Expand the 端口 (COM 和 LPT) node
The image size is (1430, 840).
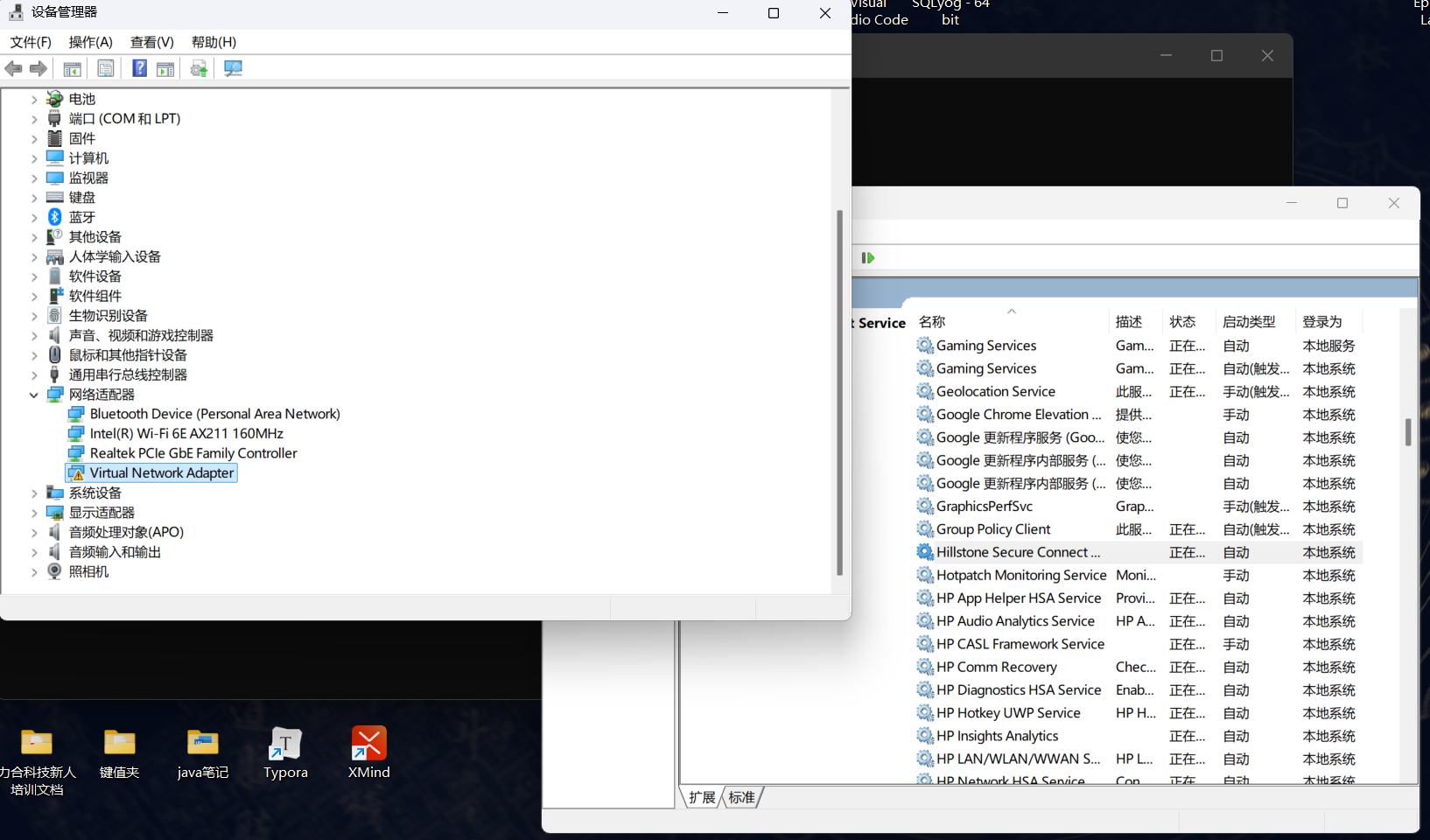pyautogui.click(x=34, y=119)
